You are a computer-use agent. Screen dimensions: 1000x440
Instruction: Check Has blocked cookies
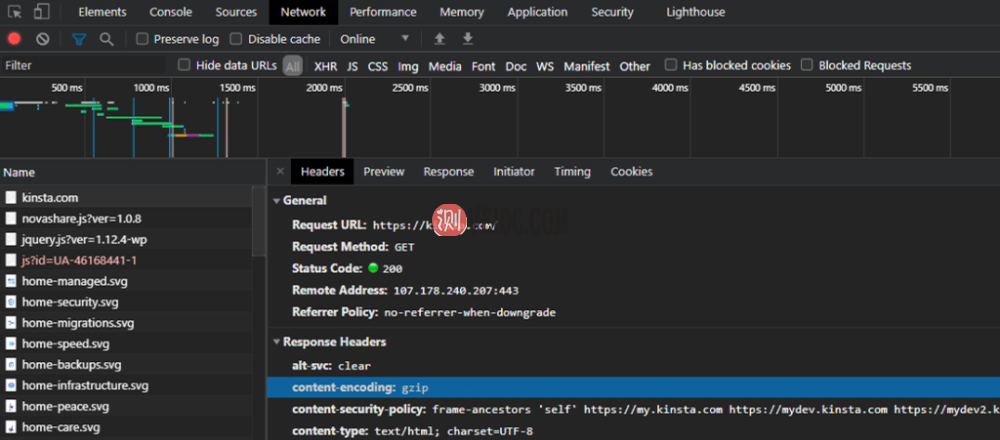tap(670, 64)
